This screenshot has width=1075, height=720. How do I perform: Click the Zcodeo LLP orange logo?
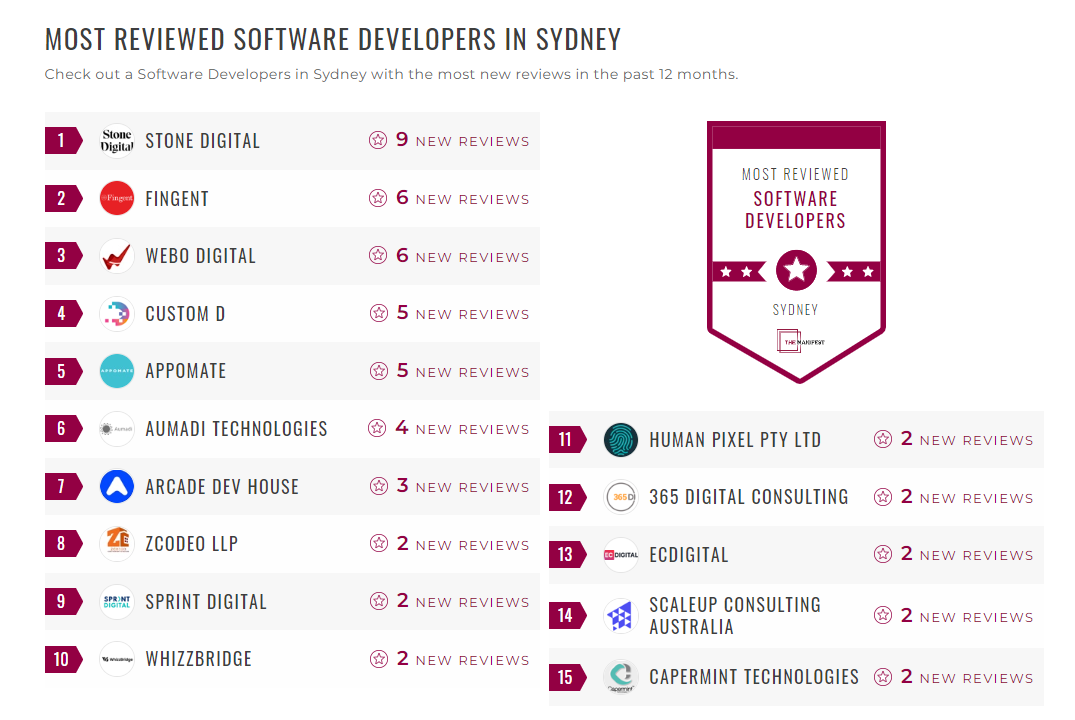coord(117,544)
